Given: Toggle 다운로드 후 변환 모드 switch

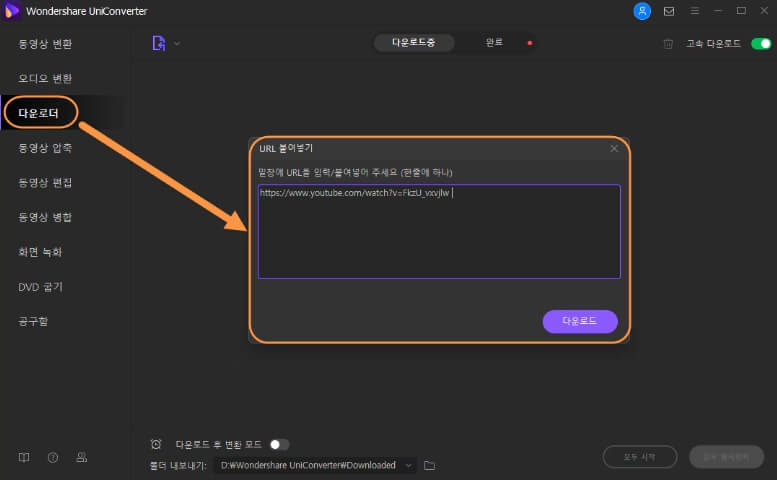Looking at the screenshot, I should pyautogui.click(x=279, y=444).
